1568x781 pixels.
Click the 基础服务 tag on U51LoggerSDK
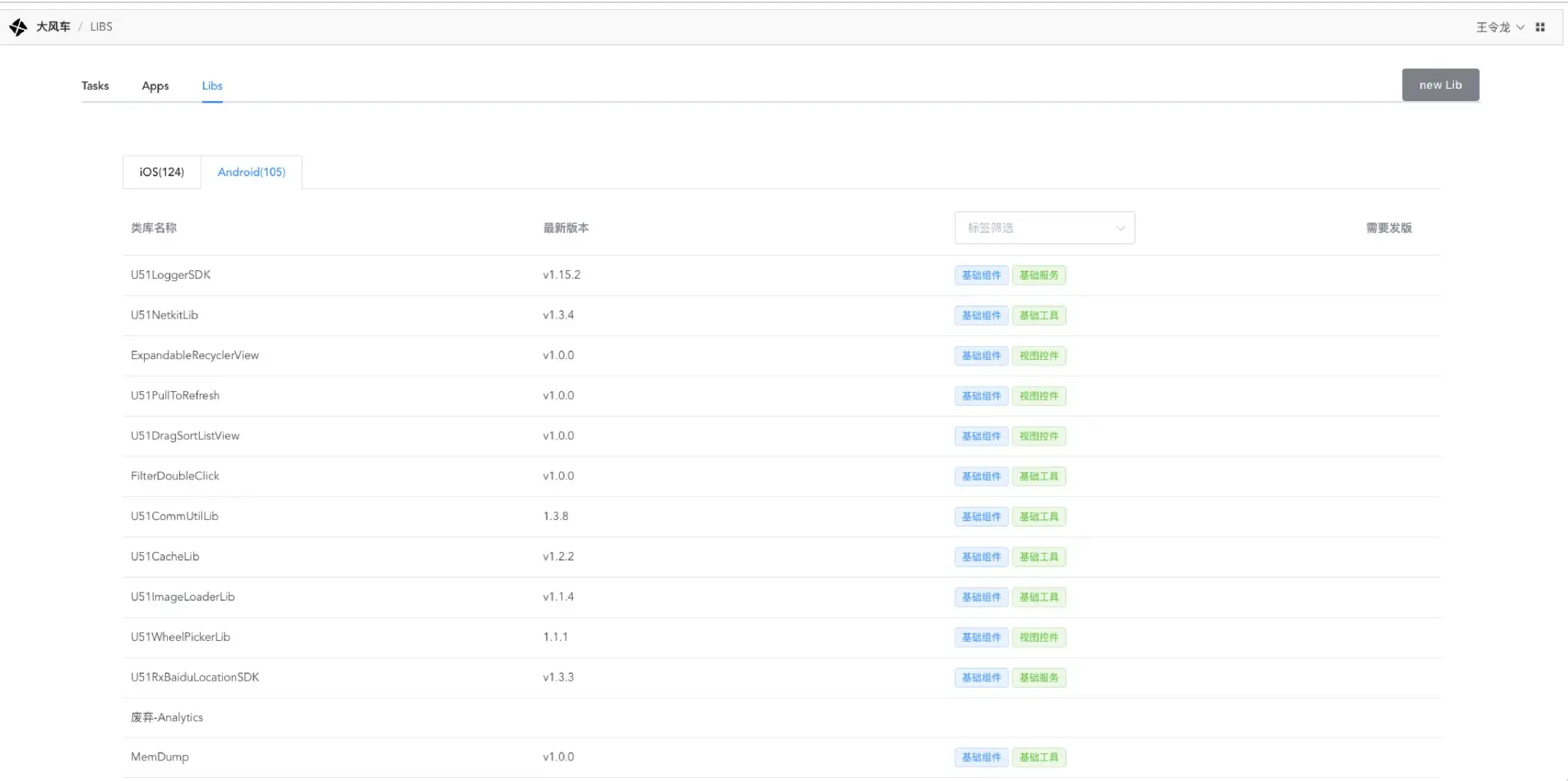click(x=1039, y=276)
